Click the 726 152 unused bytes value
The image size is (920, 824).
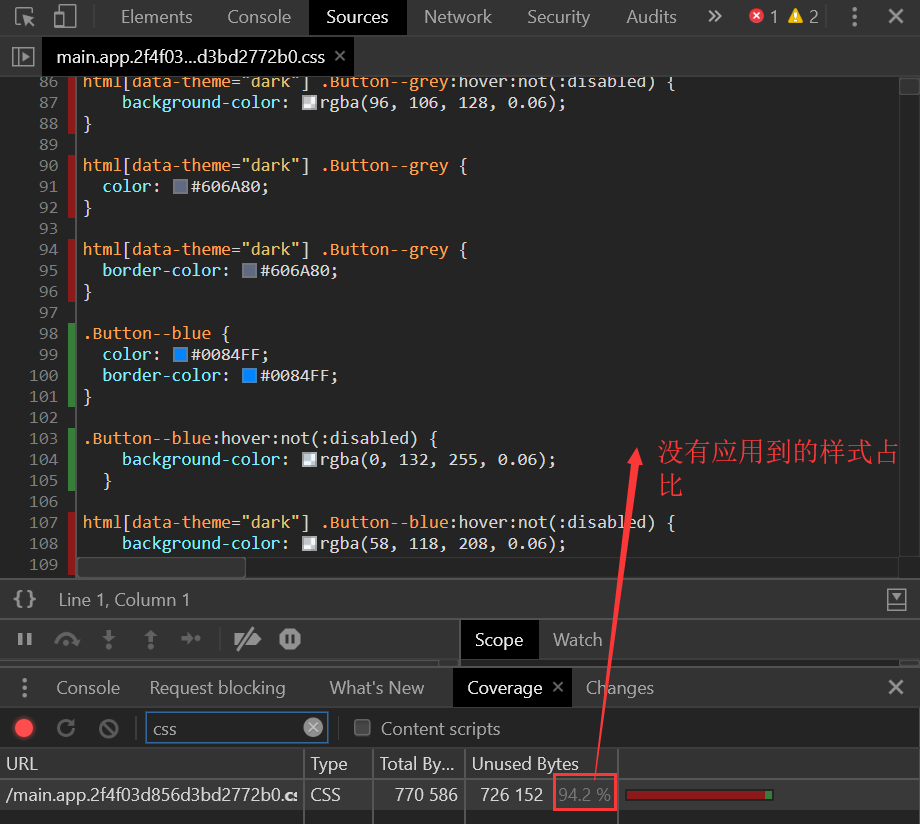tap(512, 795)
